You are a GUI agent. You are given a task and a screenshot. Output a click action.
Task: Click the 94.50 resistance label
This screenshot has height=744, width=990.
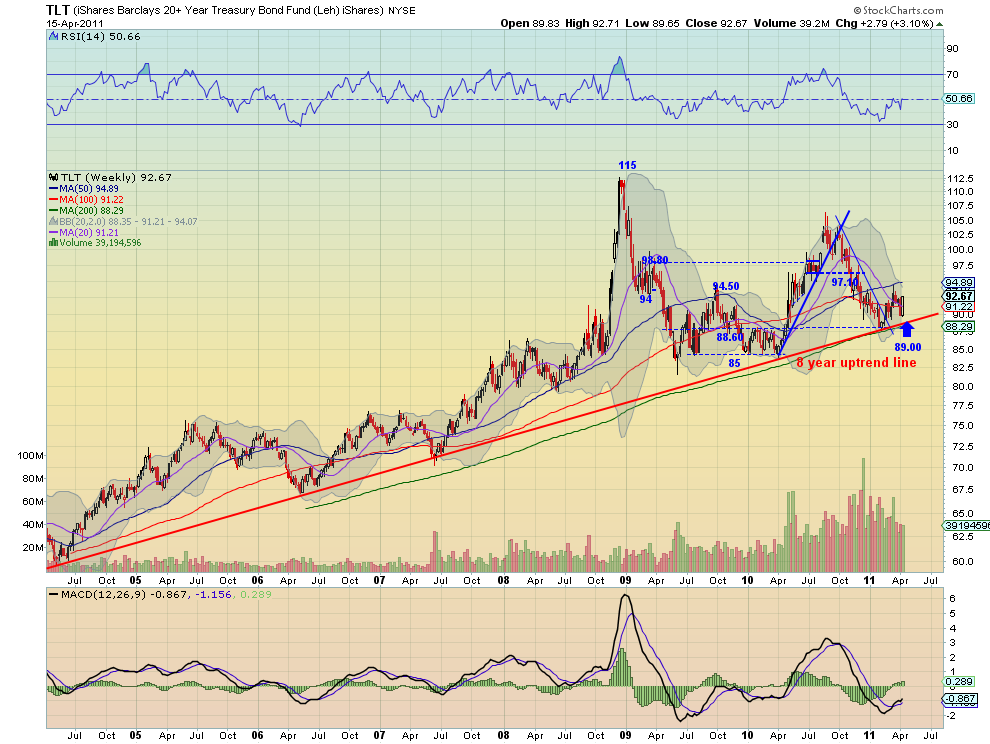pyautogui.click(x=726, y=286)
